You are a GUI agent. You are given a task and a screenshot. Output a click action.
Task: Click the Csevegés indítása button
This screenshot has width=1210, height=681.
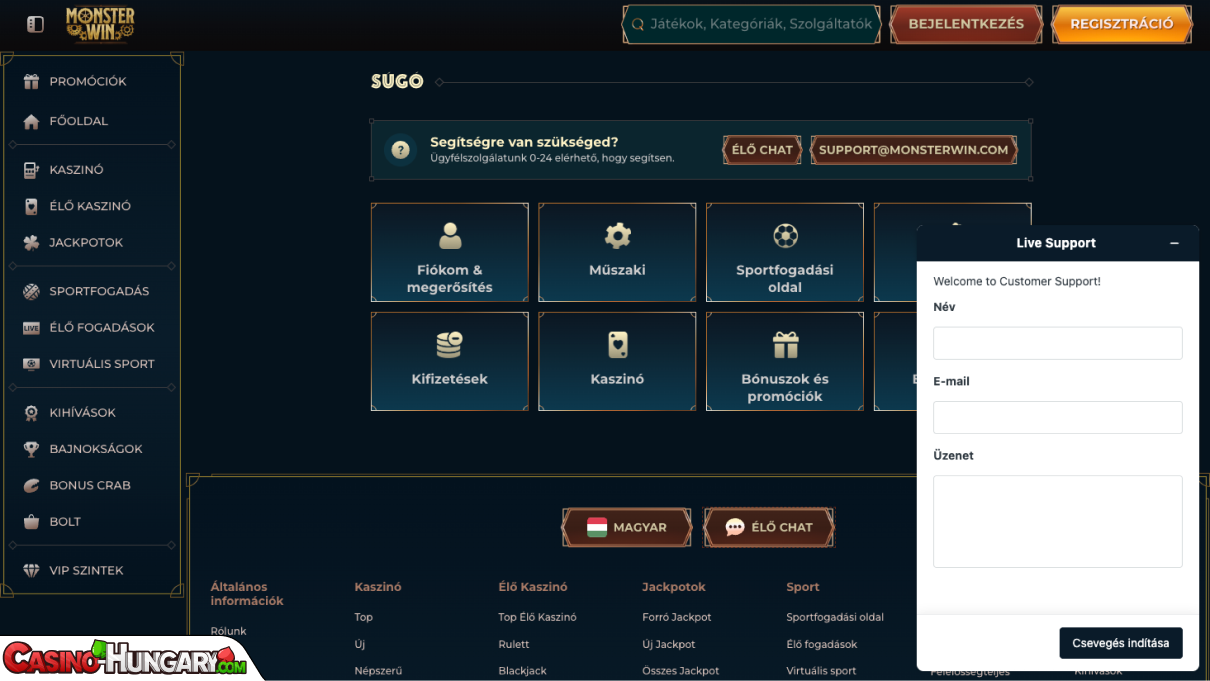tap(1121, 643)
